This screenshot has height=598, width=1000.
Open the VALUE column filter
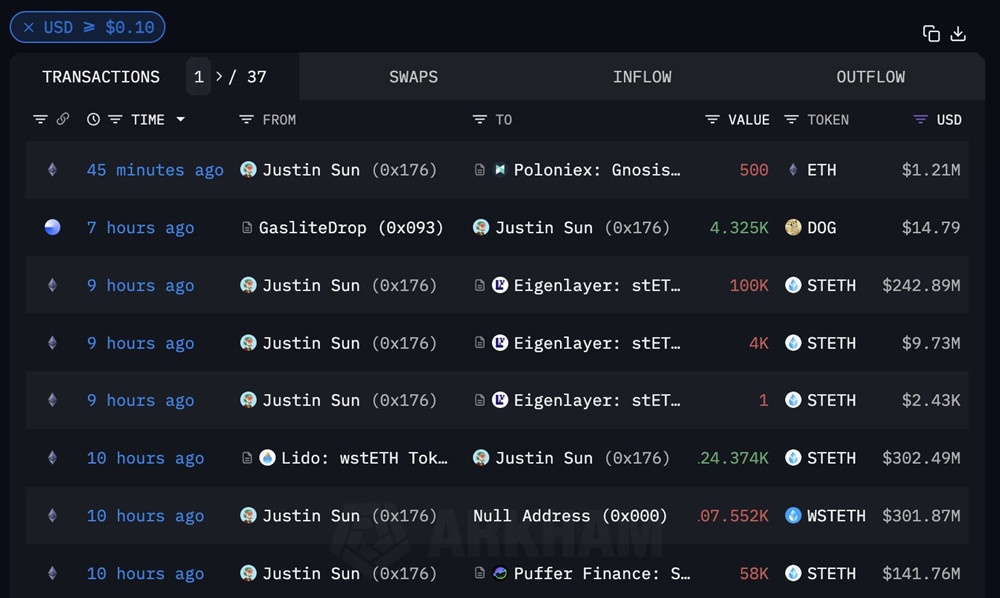pyautogui.click(x=712, y=119)
